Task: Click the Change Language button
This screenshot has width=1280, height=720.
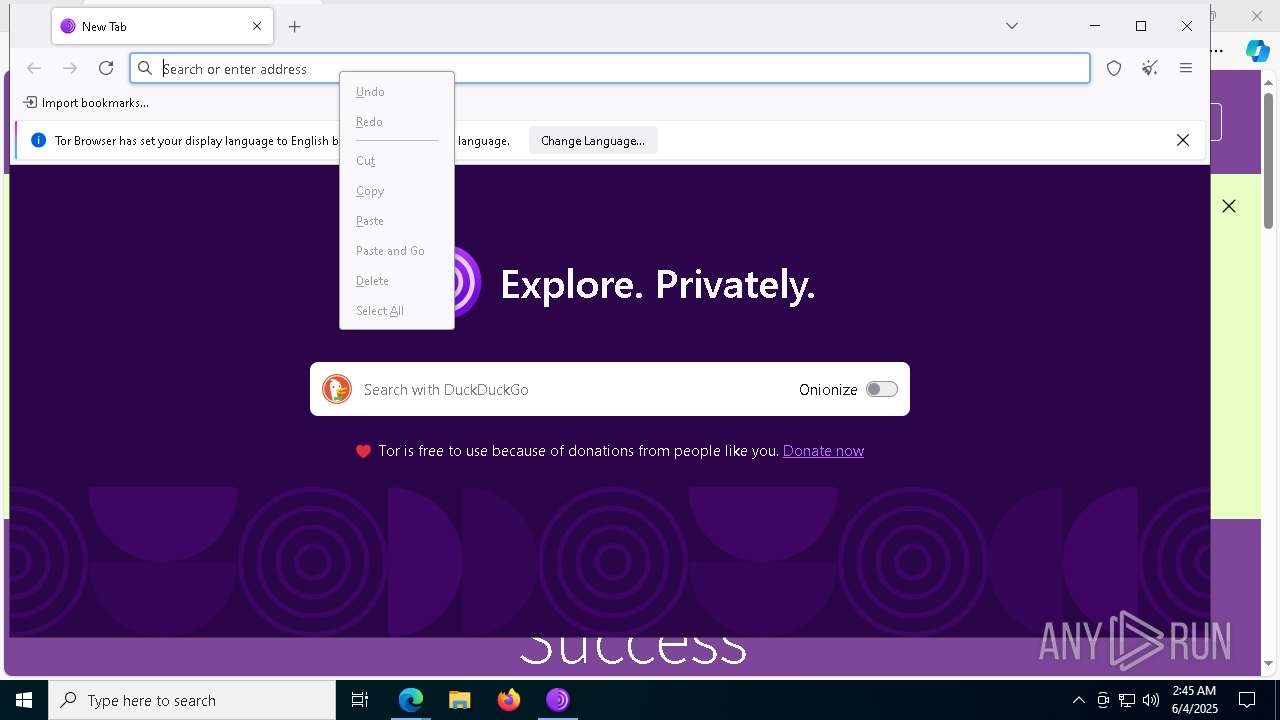Action: (x=593, y=141)
